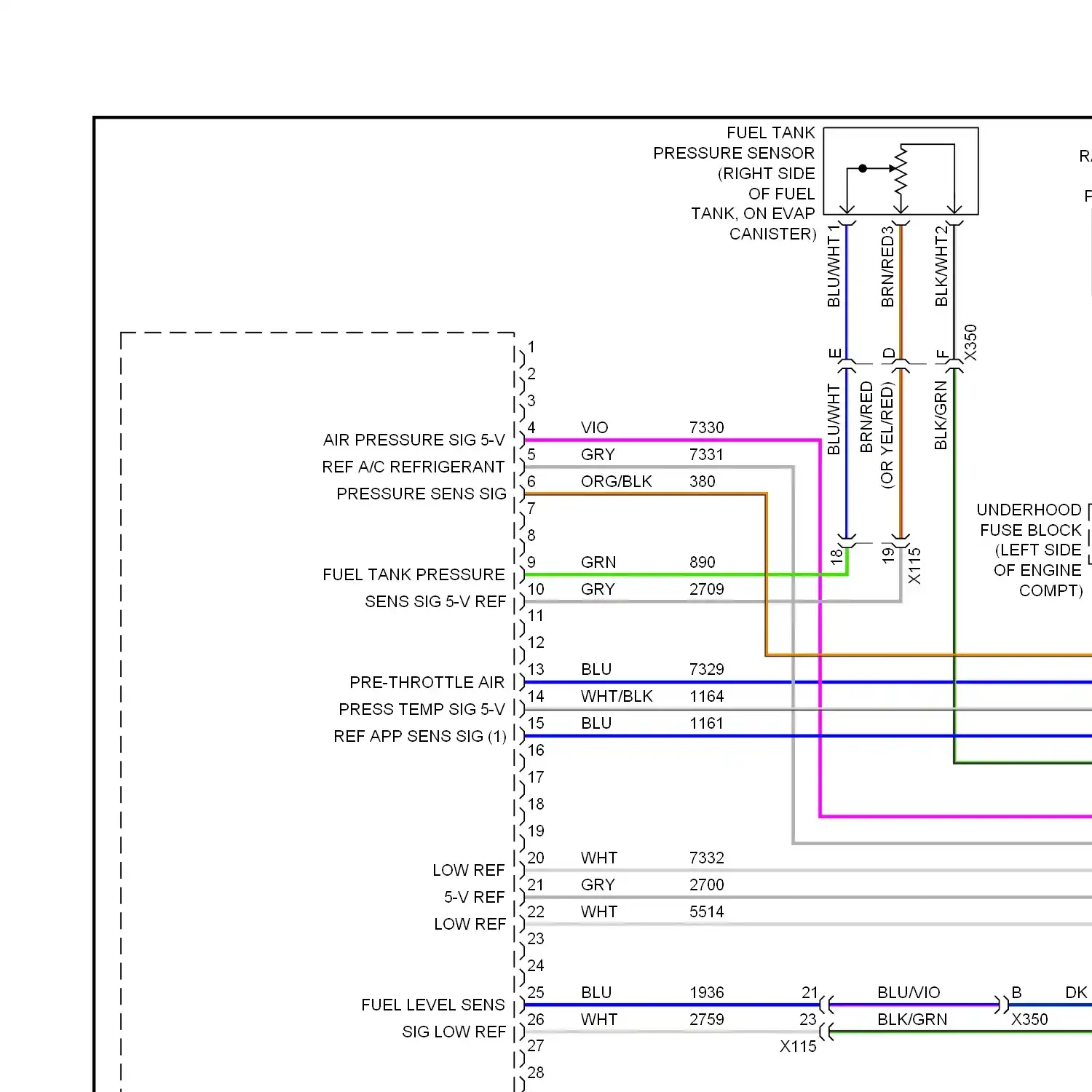Click pin number 17 on connector
This screenshot has width=1092, height=1092.
coord(536,777)
